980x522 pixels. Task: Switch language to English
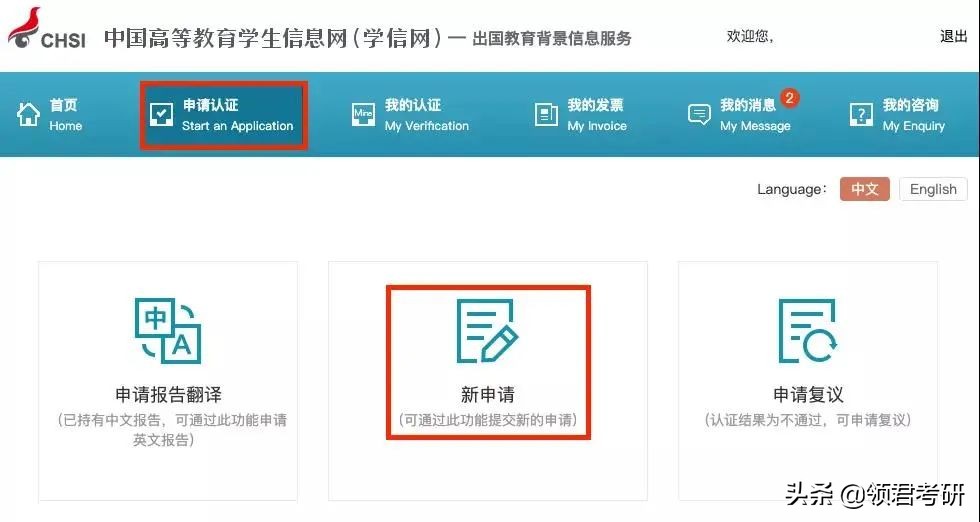coord(933,189)
